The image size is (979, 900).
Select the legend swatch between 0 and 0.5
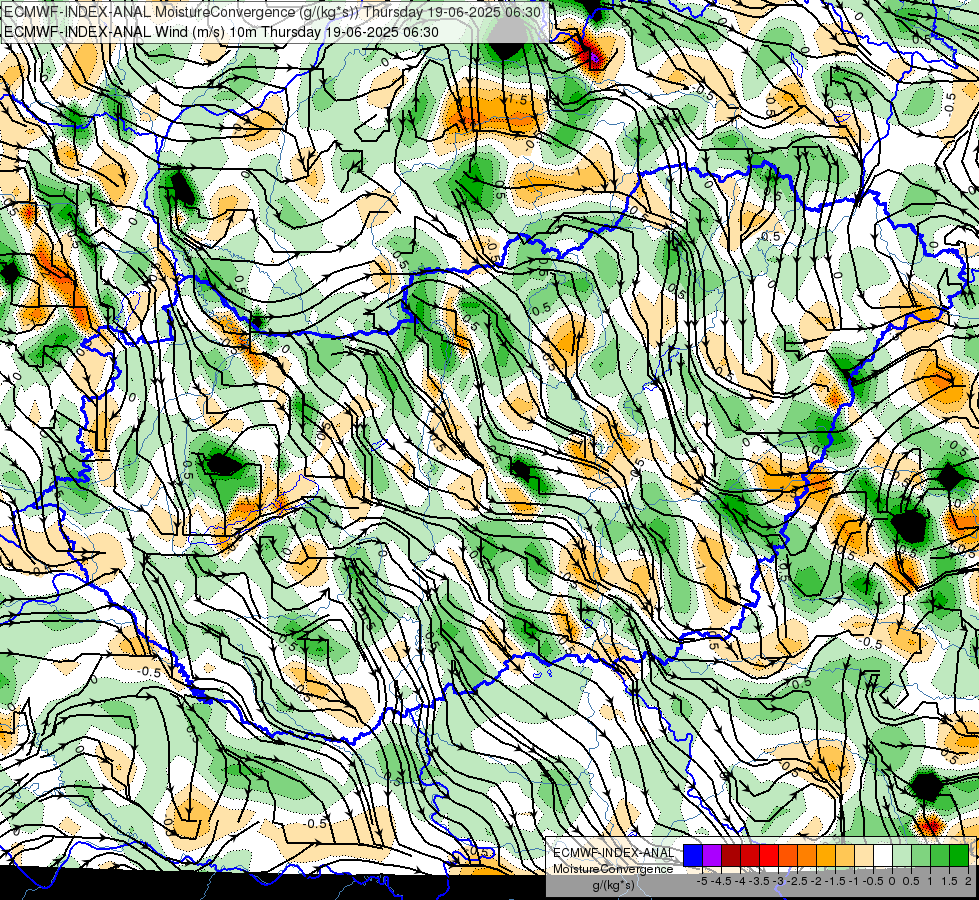pos(902,856)
